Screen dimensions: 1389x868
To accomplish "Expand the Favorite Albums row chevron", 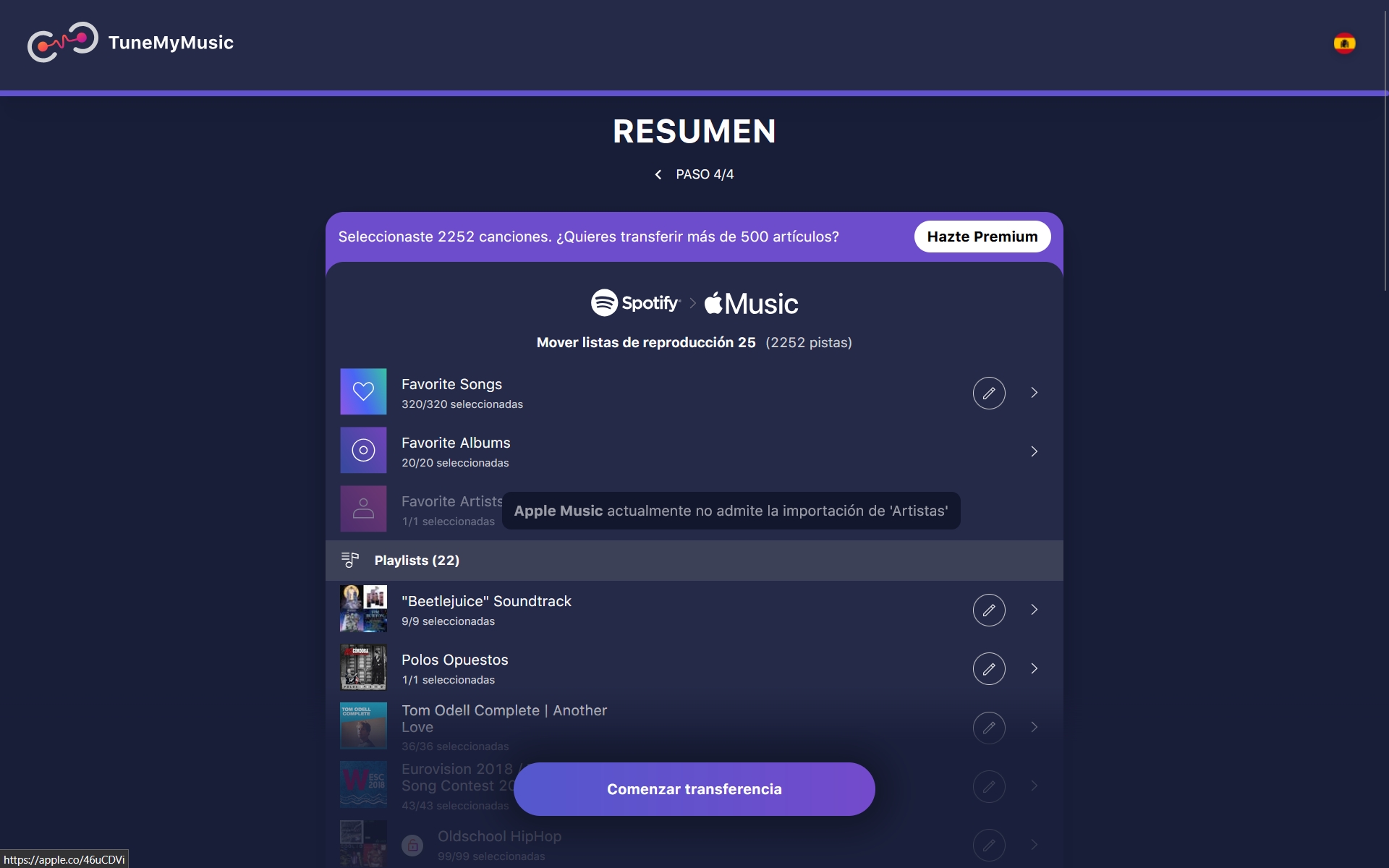I will [1035, 451].
